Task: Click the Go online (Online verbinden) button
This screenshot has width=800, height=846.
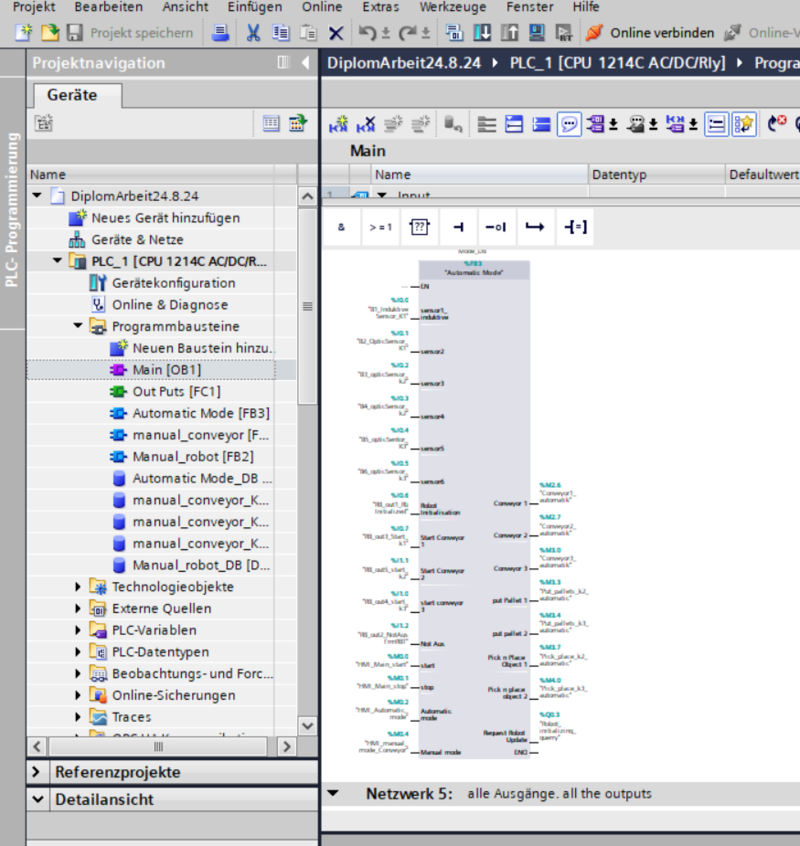Action: coord(652,33)
